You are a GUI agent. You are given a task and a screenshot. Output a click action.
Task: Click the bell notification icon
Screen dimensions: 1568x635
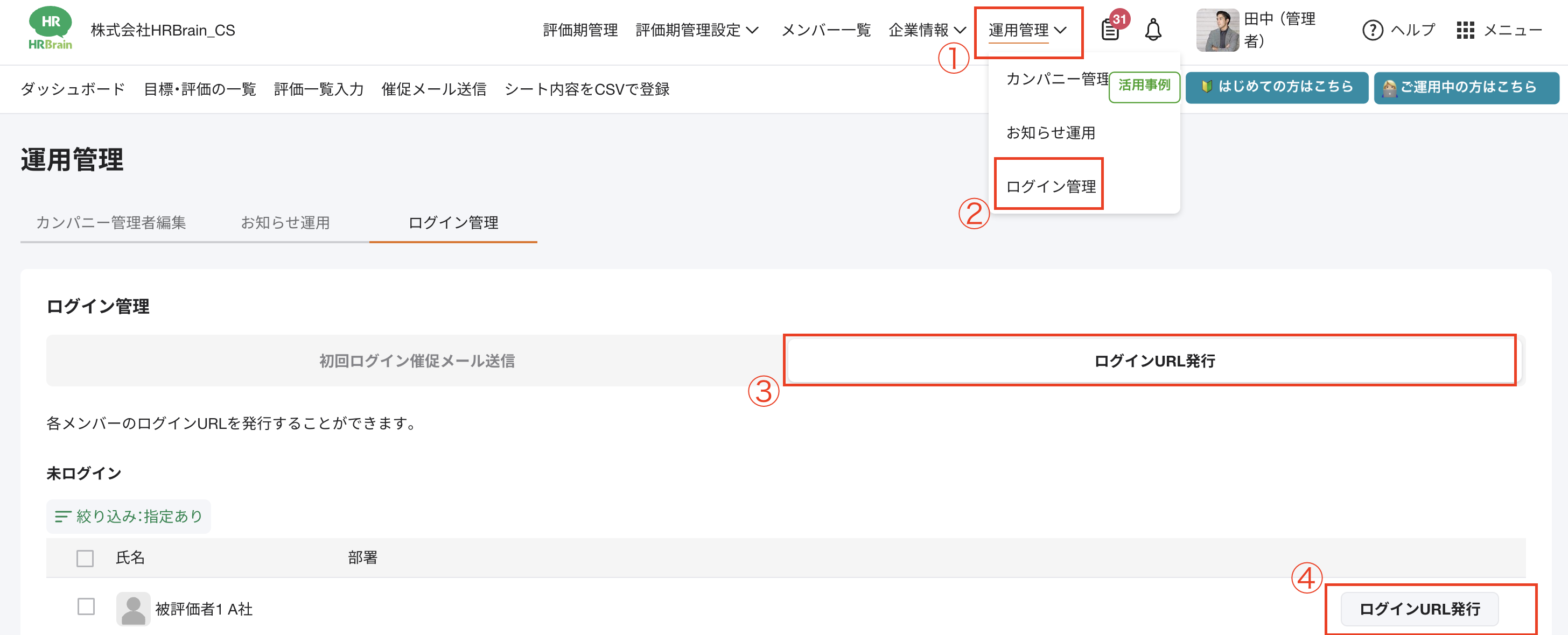click(x=1154, y=29)
